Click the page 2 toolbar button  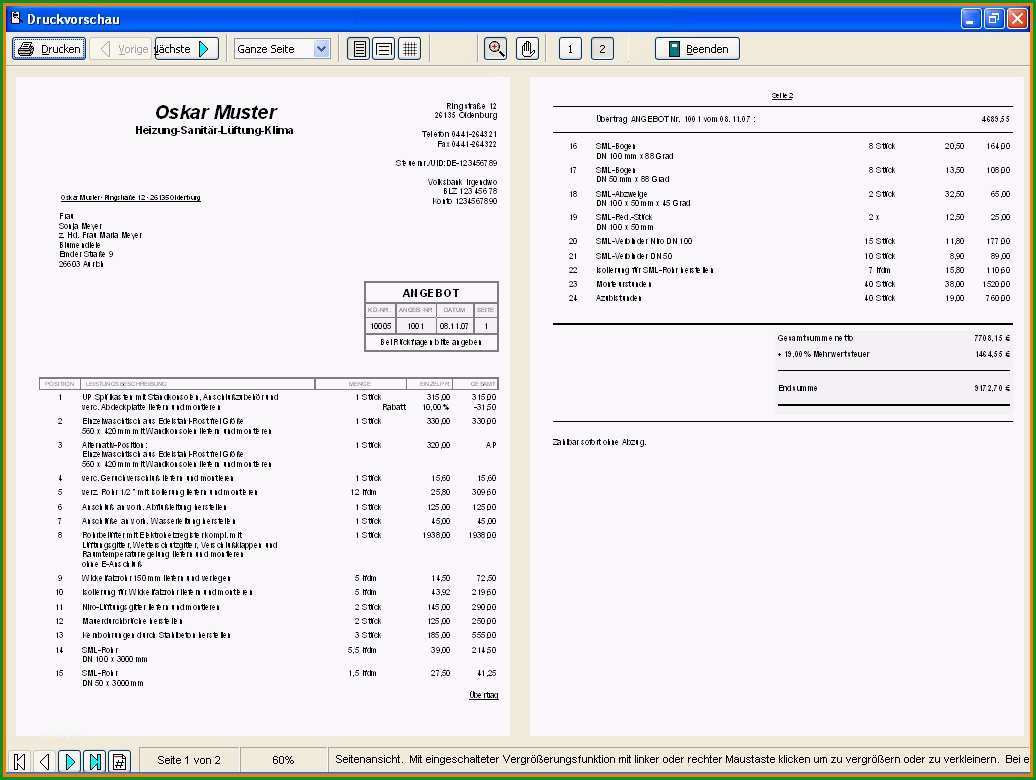(x=602, y=49)
